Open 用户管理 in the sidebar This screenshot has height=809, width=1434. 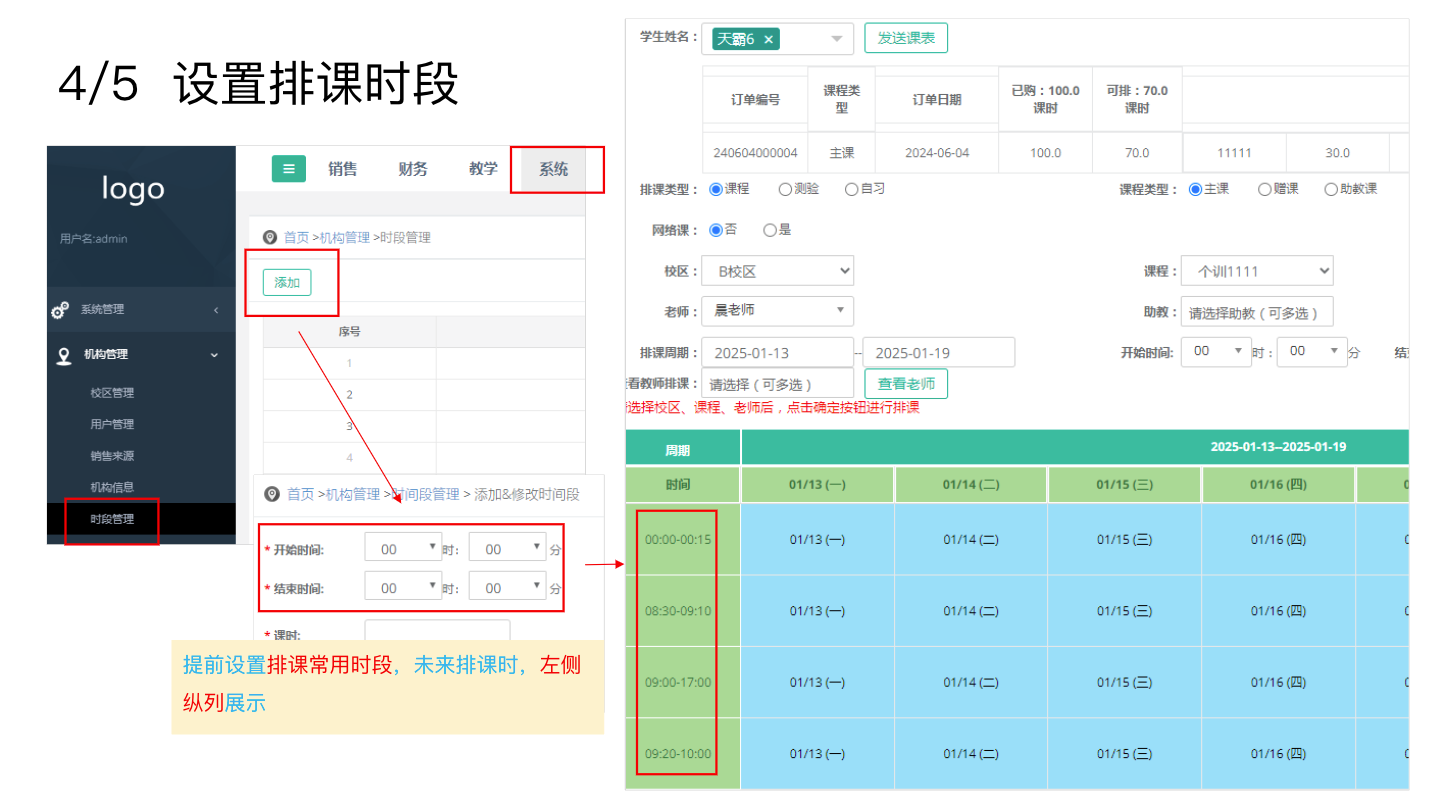112,424
